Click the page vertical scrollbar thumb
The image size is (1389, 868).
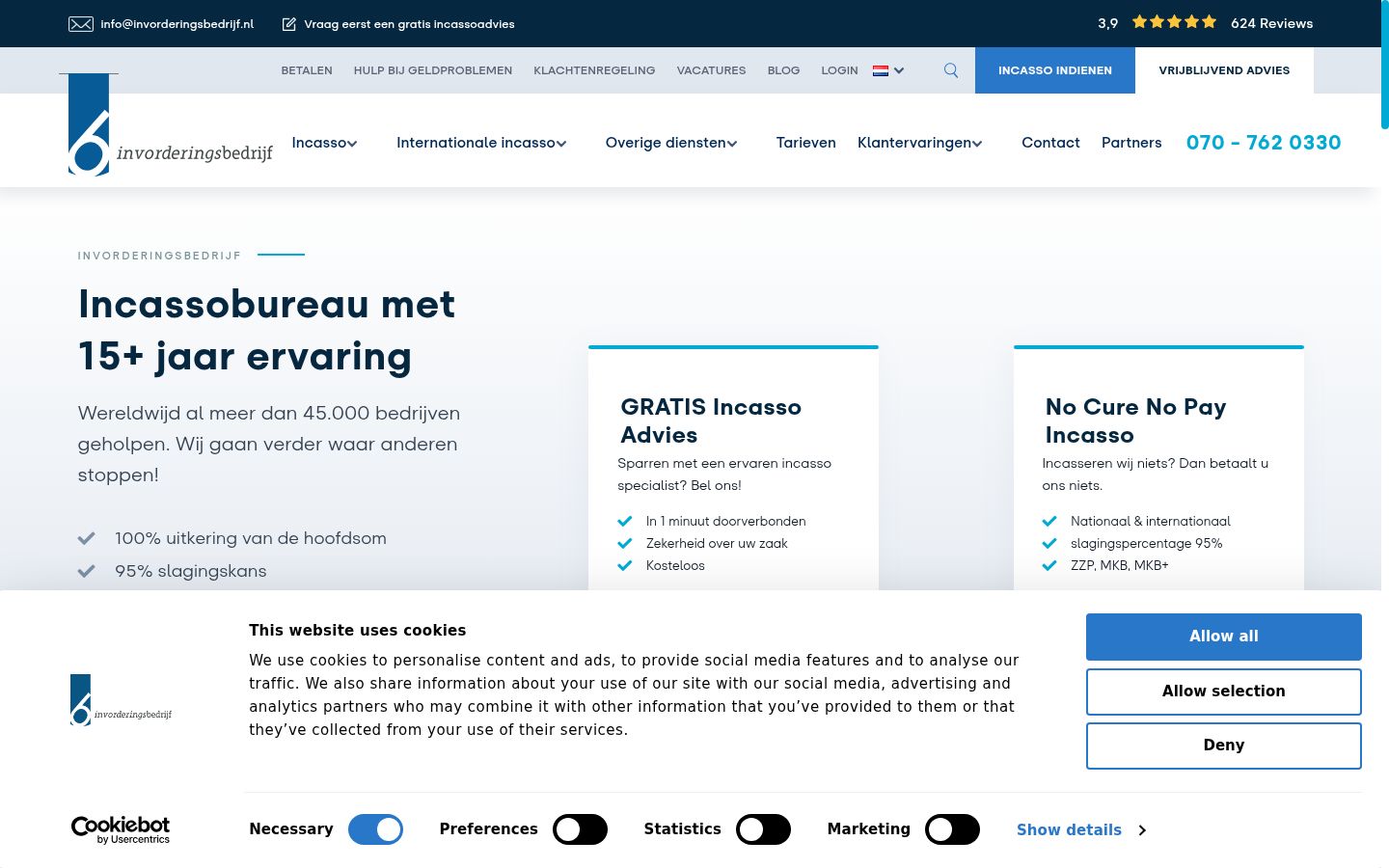coord(1384,66)
